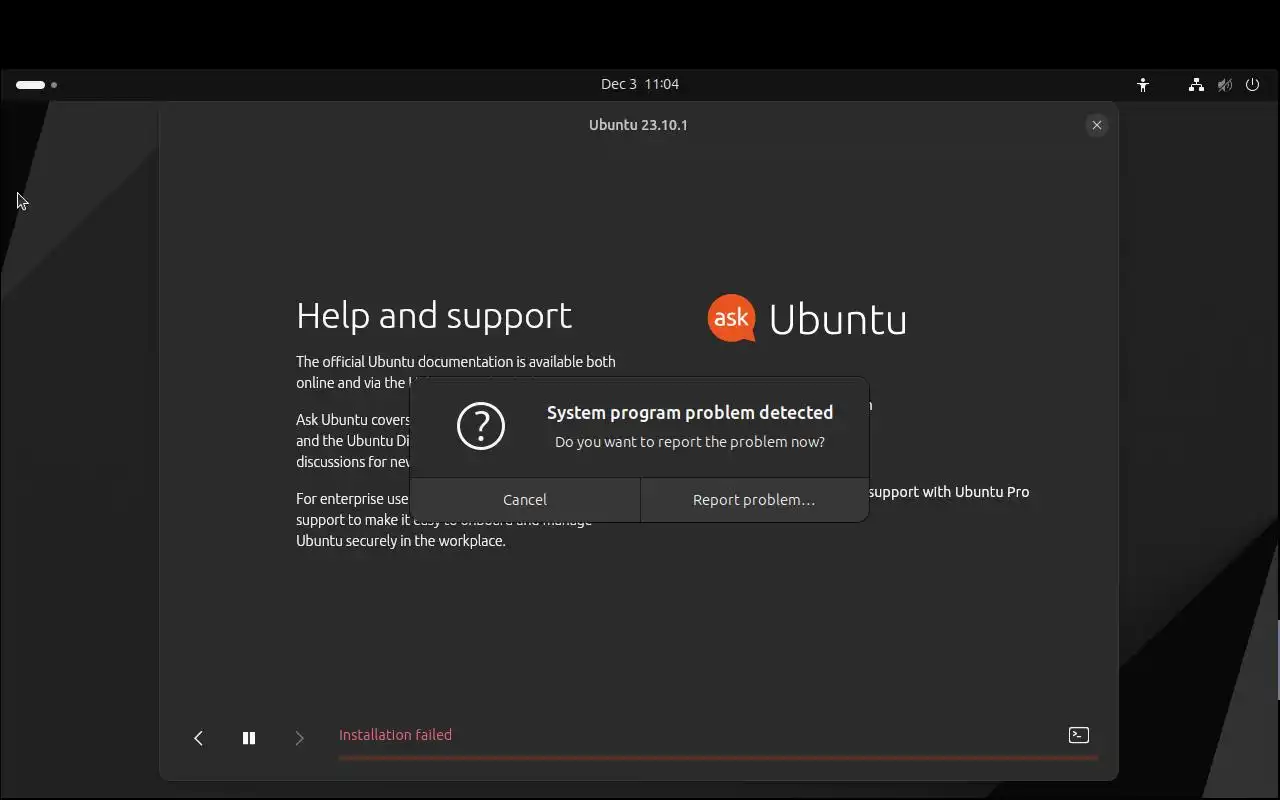Click 'Do you want to report the problem now?'
1280x800 pixels.
click(x=690, y=442)
